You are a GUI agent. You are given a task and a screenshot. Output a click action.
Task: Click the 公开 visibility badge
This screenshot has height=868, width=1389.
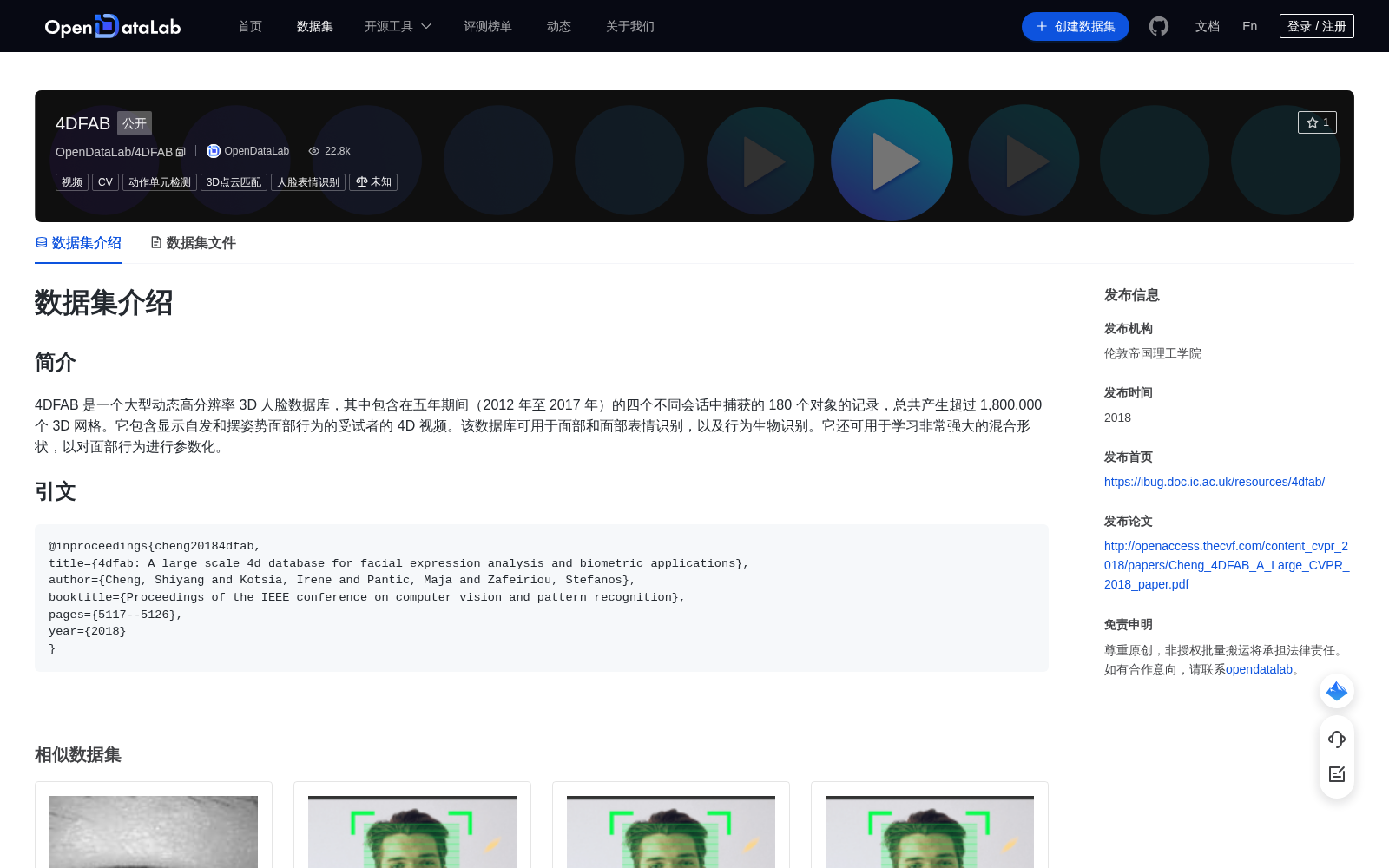pos(135,123)
